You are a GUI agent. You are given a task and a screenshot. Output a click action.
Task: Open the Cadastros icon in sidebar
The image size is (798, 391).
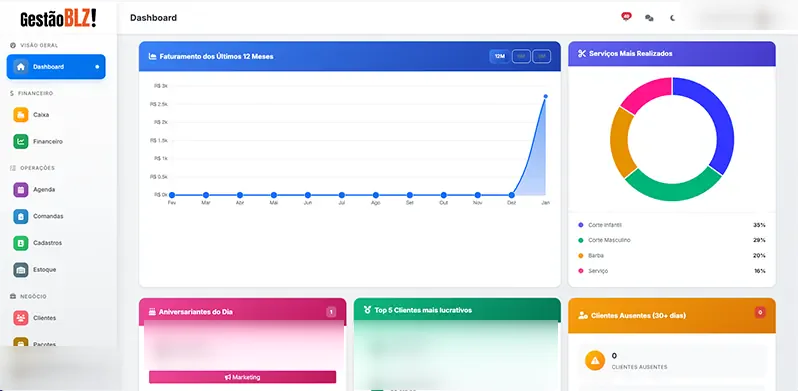21,243
